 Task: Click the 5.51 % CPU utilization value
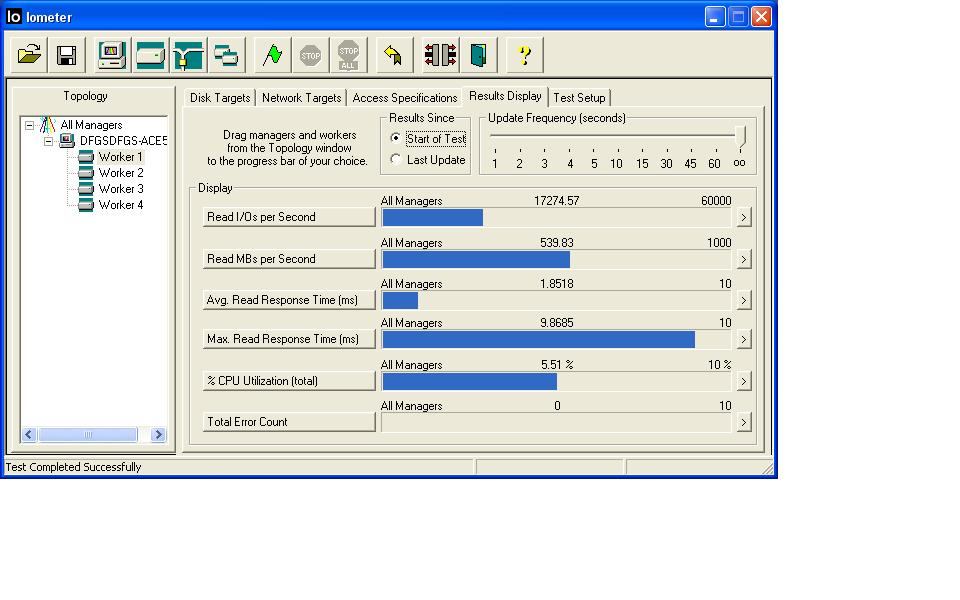coord(557,365)
